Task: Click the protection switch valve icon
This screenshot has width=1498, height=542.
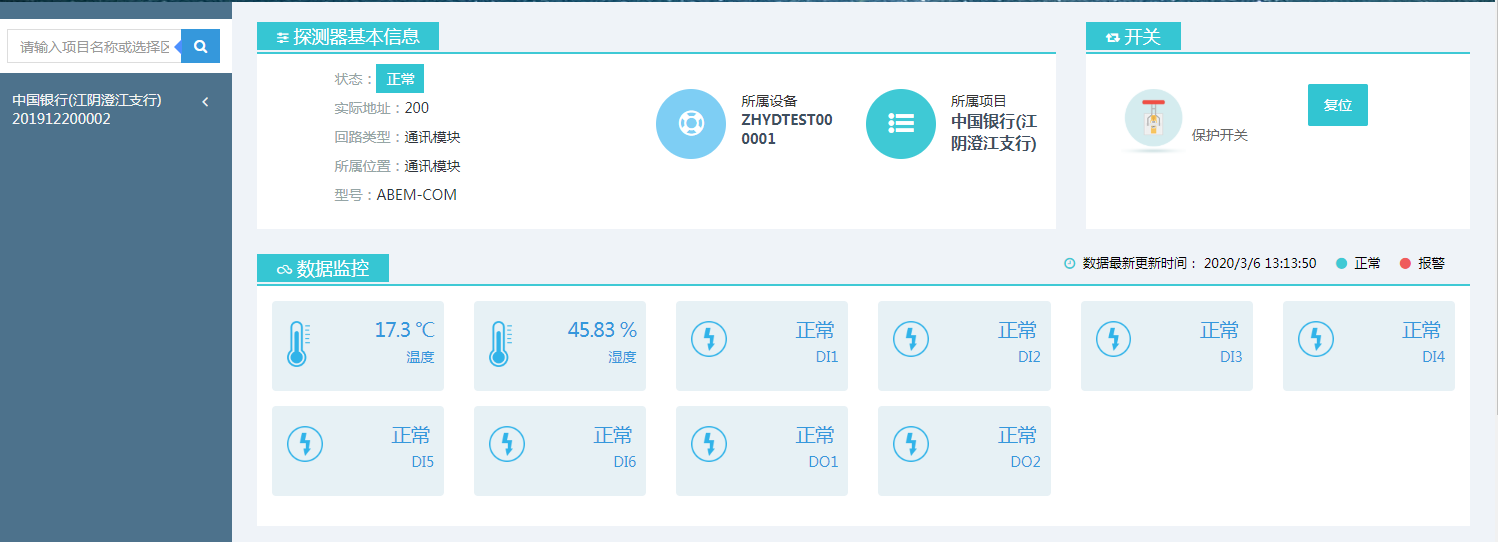Action: [x=1153, y=119]
